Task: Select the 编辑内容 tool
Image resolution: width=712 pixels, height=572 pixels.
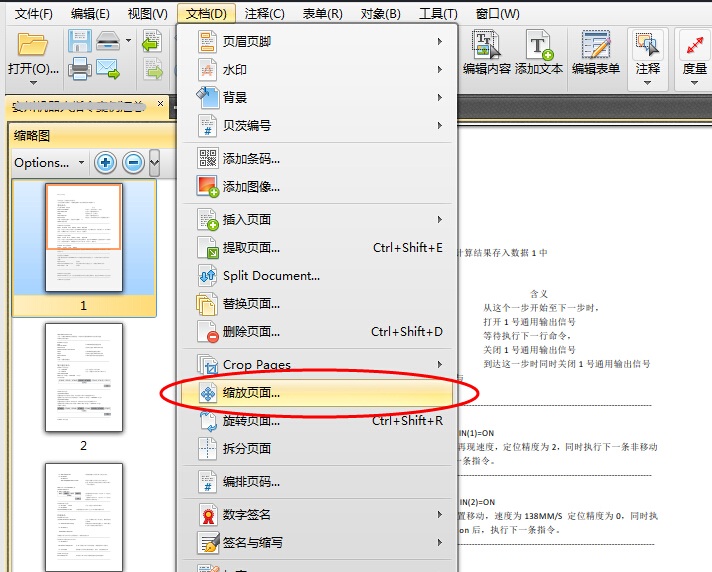Action: [x=487, y=52]
